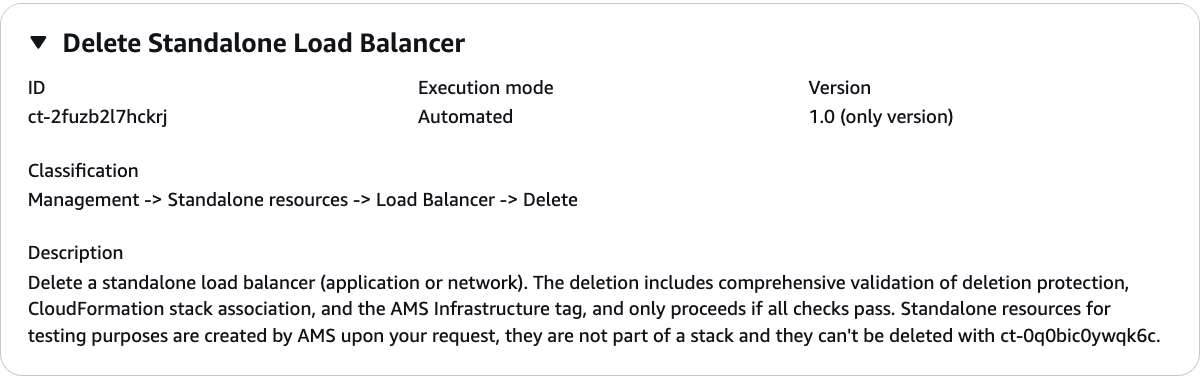Collapse the Delete Standalone Load Balancer section
The image size is (1203, 381).
38,43
